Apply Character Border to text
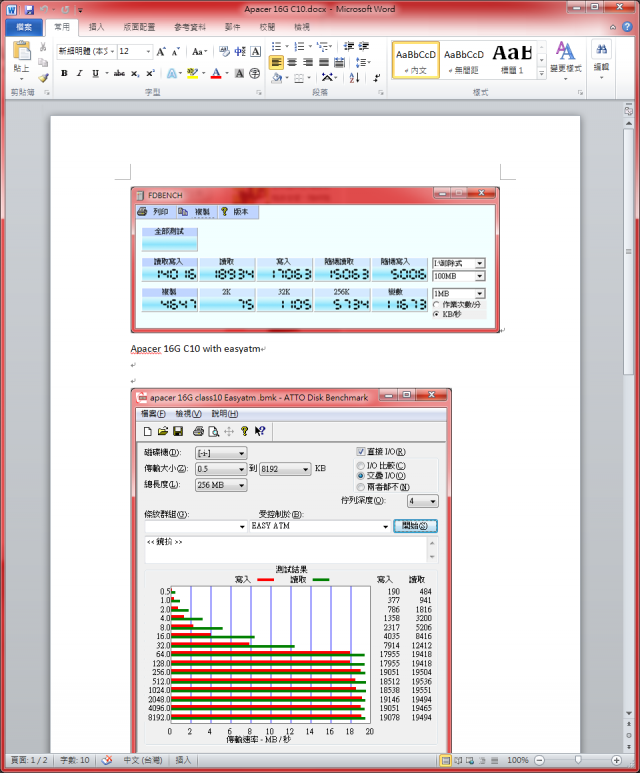The height and width of the screenshot is (774, 640). point(256,51)
